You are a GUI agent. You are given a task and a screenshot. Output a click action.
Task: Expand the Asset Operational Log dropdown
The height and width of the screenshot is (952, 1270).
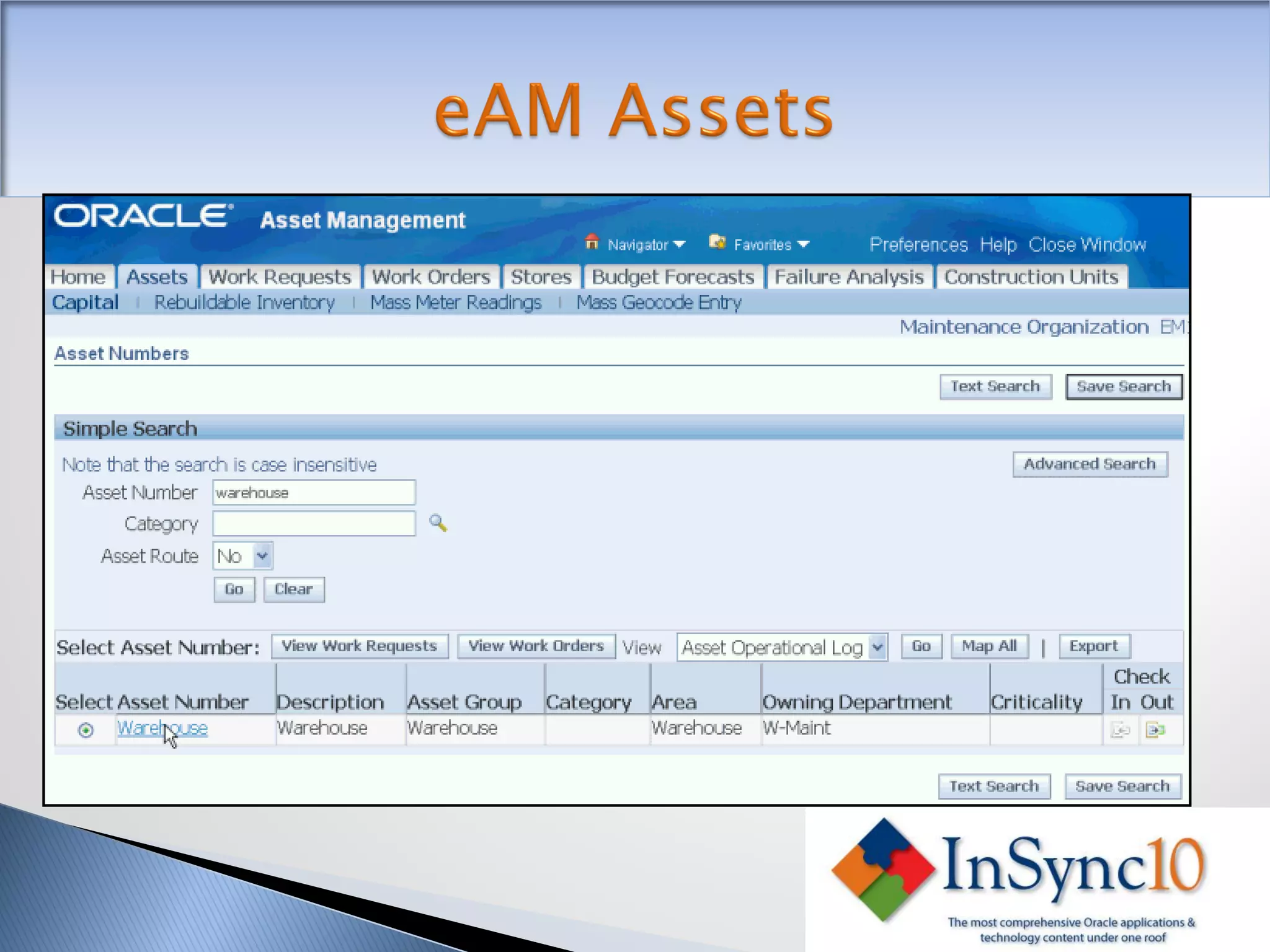tap(877, 648)
